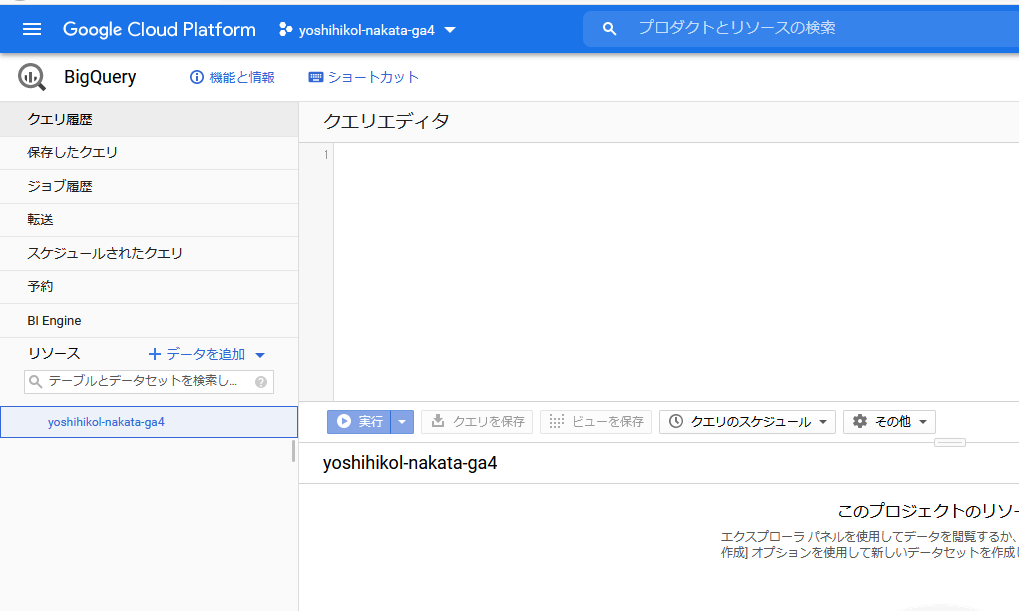This screenshot has width=1019, height=611.
Task: Open その他 settings dropdown
Action: coord(890,422)
